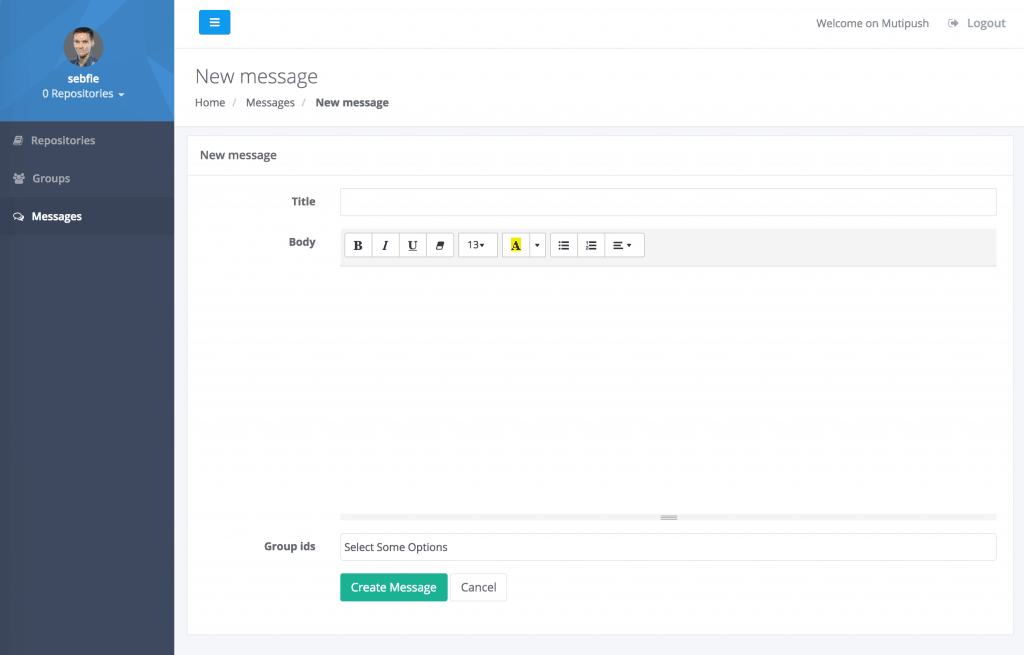1024x655 pixels.
Task: Insert an ordered numbered list
Action: [591, 246]
